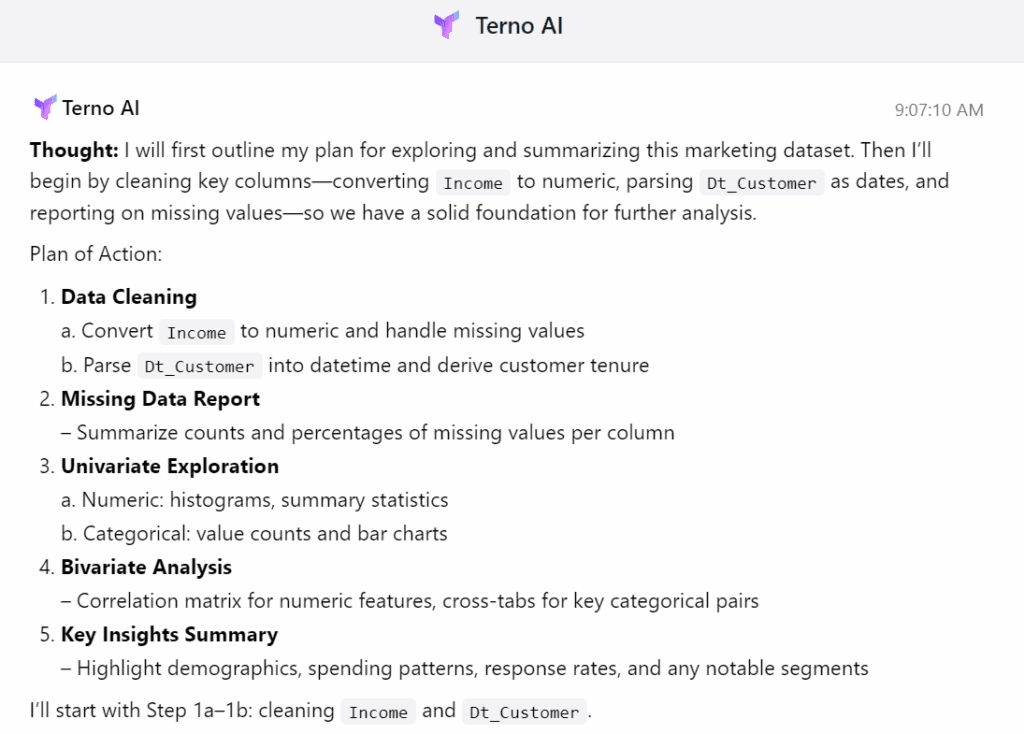Select the Key Insights Summary heading
Image resolution: width=1024 pixels, height=734 pixels.
point(169,635)
